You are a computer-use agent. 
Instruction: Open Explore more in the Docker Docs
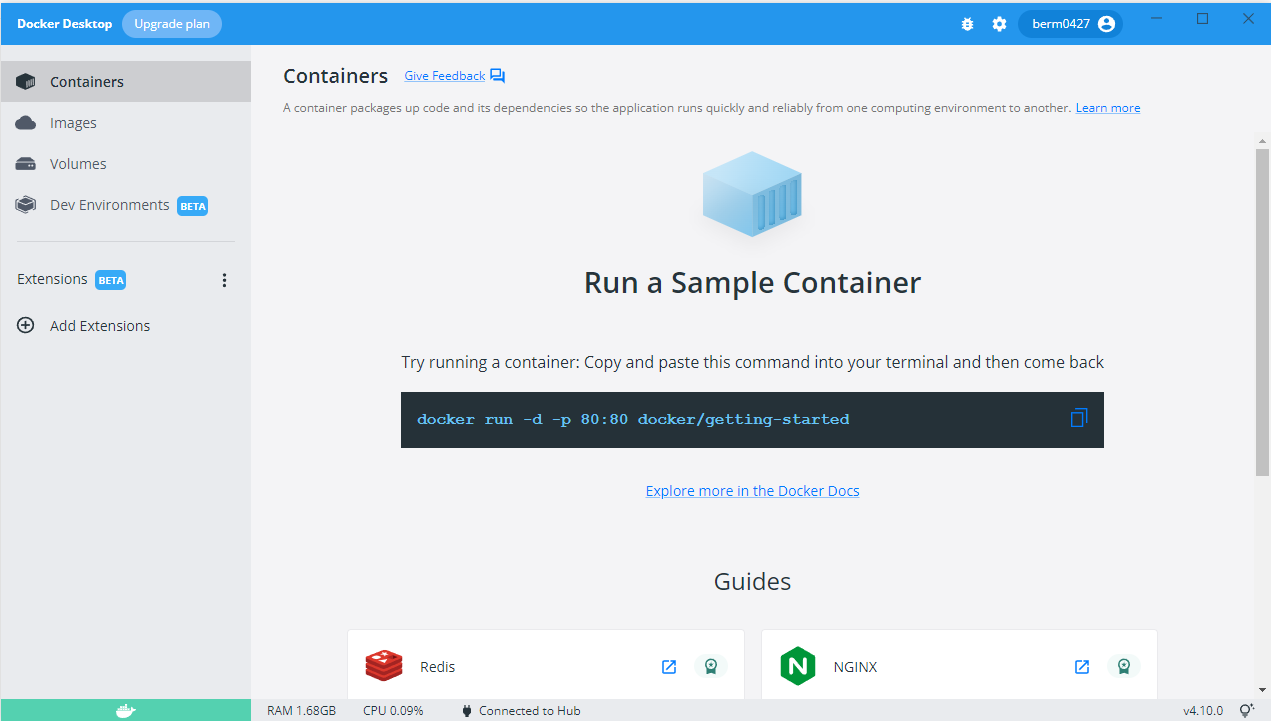point(752,491)
